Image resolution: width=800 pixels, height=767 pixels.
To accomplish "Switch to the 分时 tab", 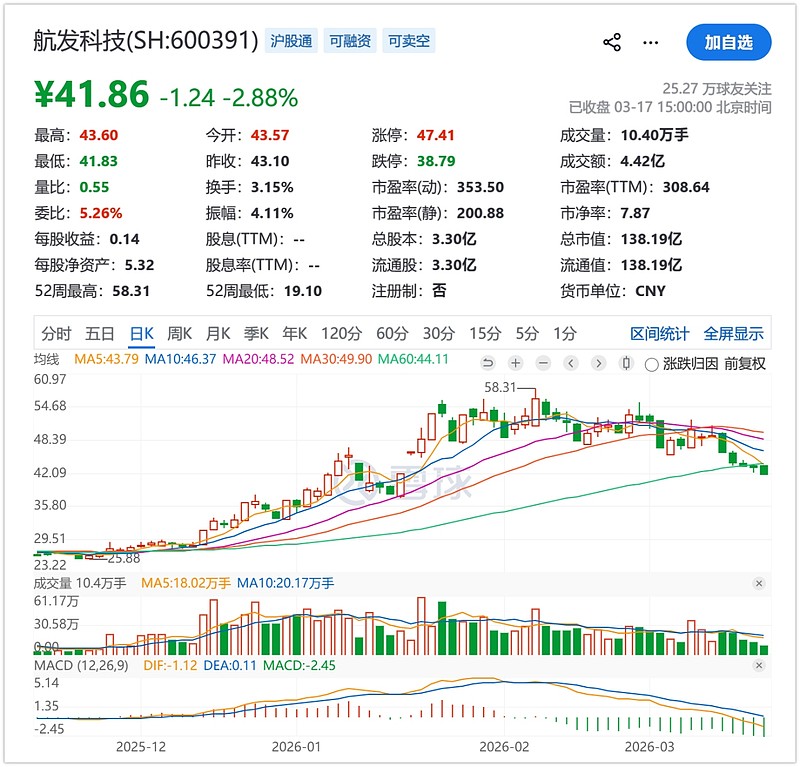I will 56,334.
